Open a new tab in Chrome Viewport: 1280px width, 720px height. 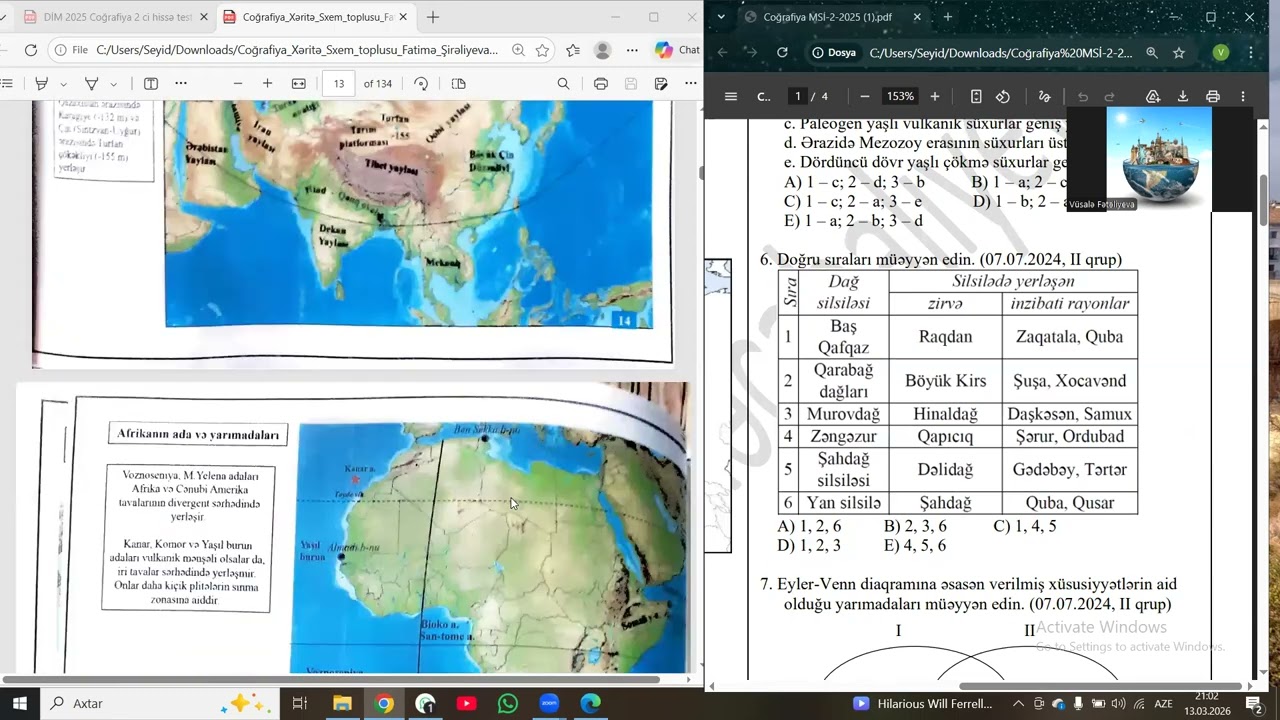click(x=948, y=17)
